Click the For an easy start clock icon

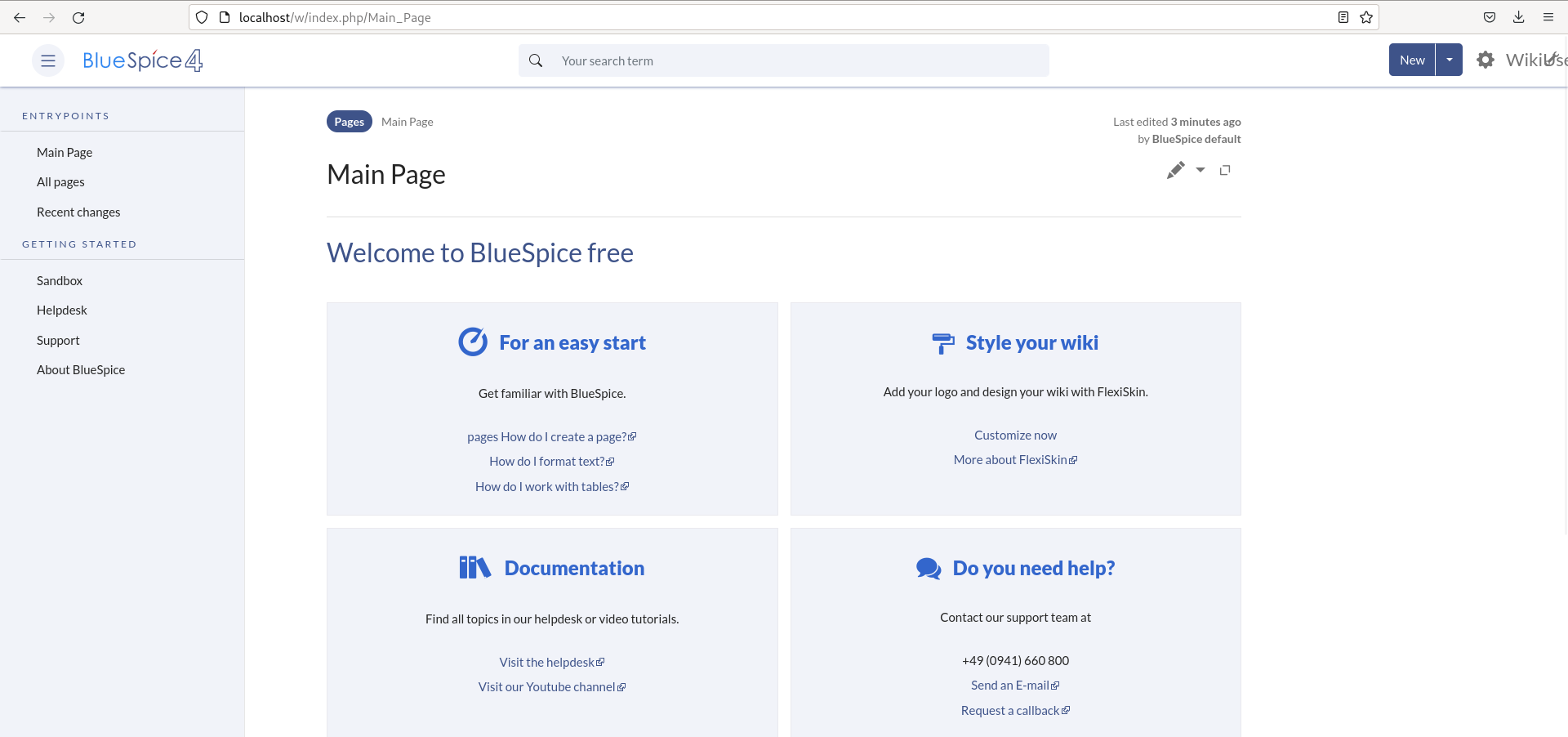pyautogui.click(x=473, y=342)
